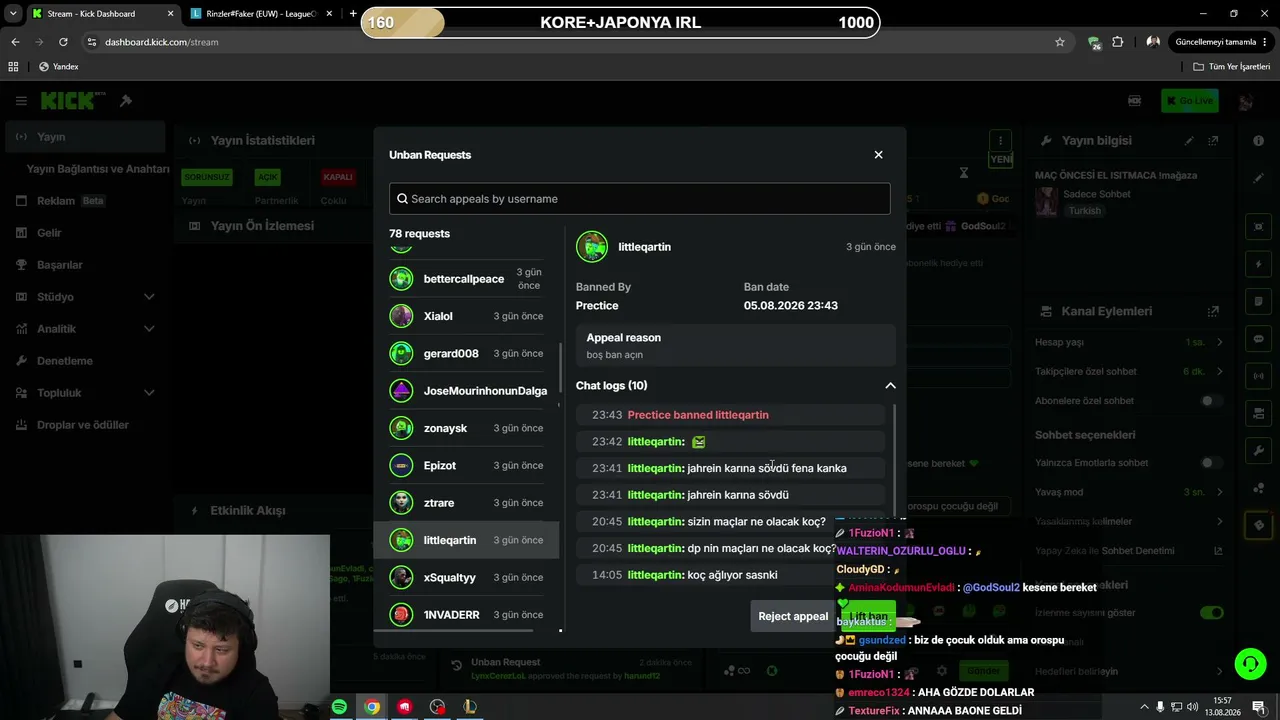The width and height of the screenshot is (1280, 720).
Task: Open Hesap yaşı setting chevron
Action: 1219,342
